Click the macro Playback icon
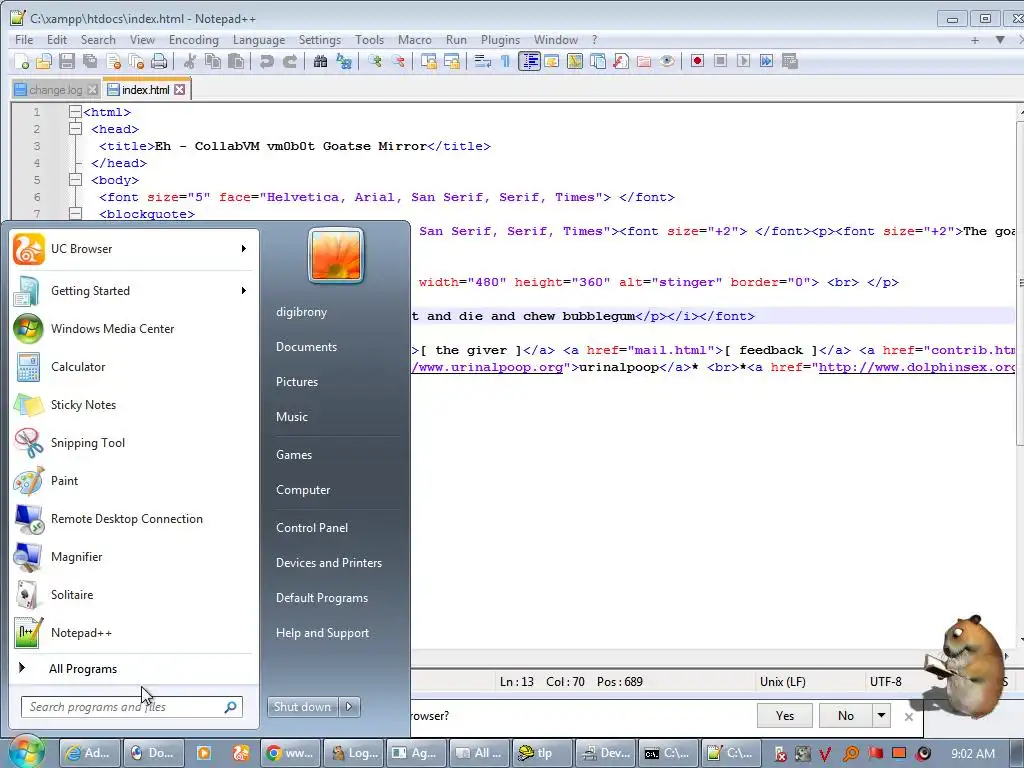The height and width of the screenshot is (768, 1024). coord(743,61)
